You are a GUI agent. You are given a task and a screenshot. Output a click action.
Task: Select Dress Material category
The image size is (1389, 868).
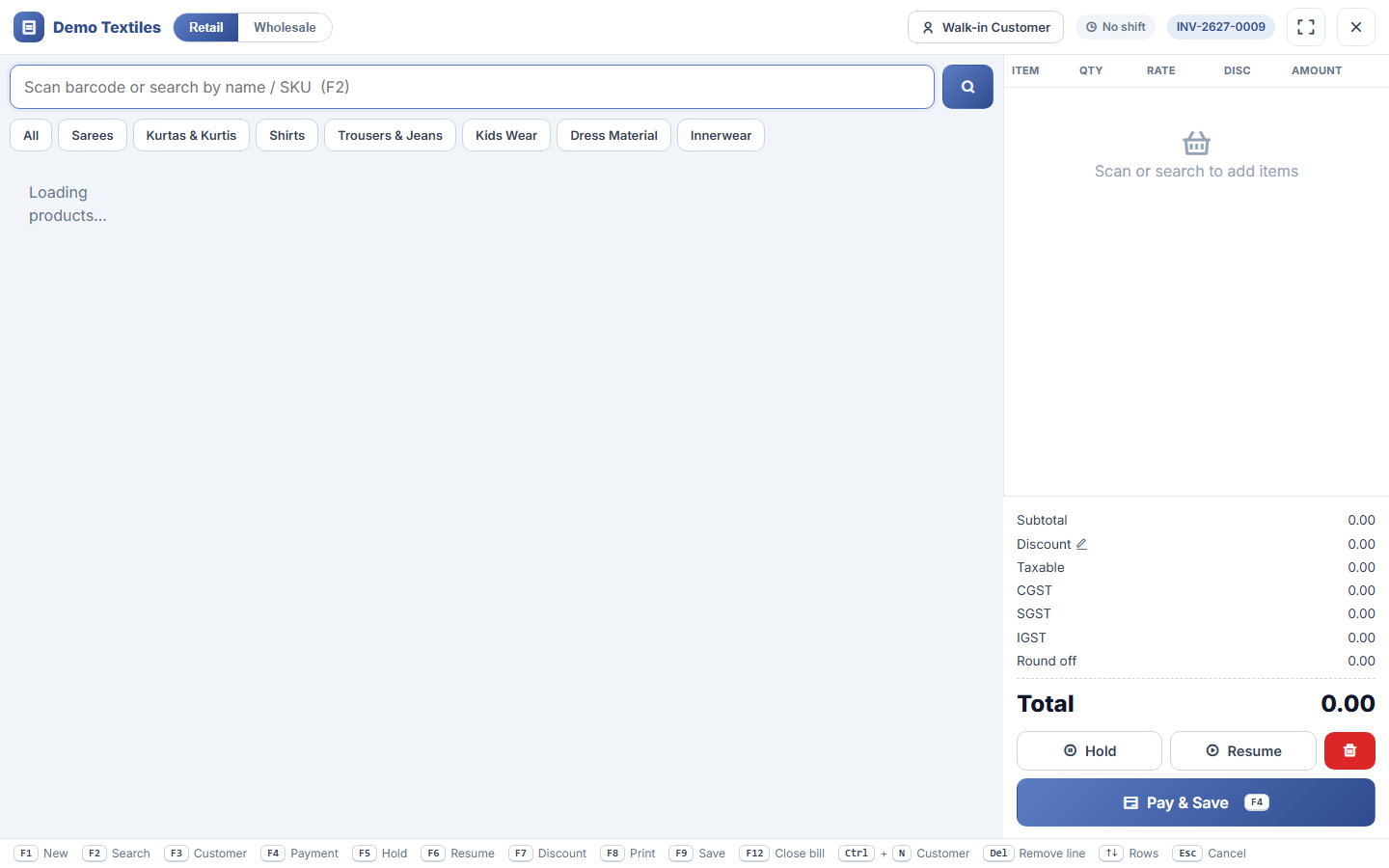click(613, 135)
